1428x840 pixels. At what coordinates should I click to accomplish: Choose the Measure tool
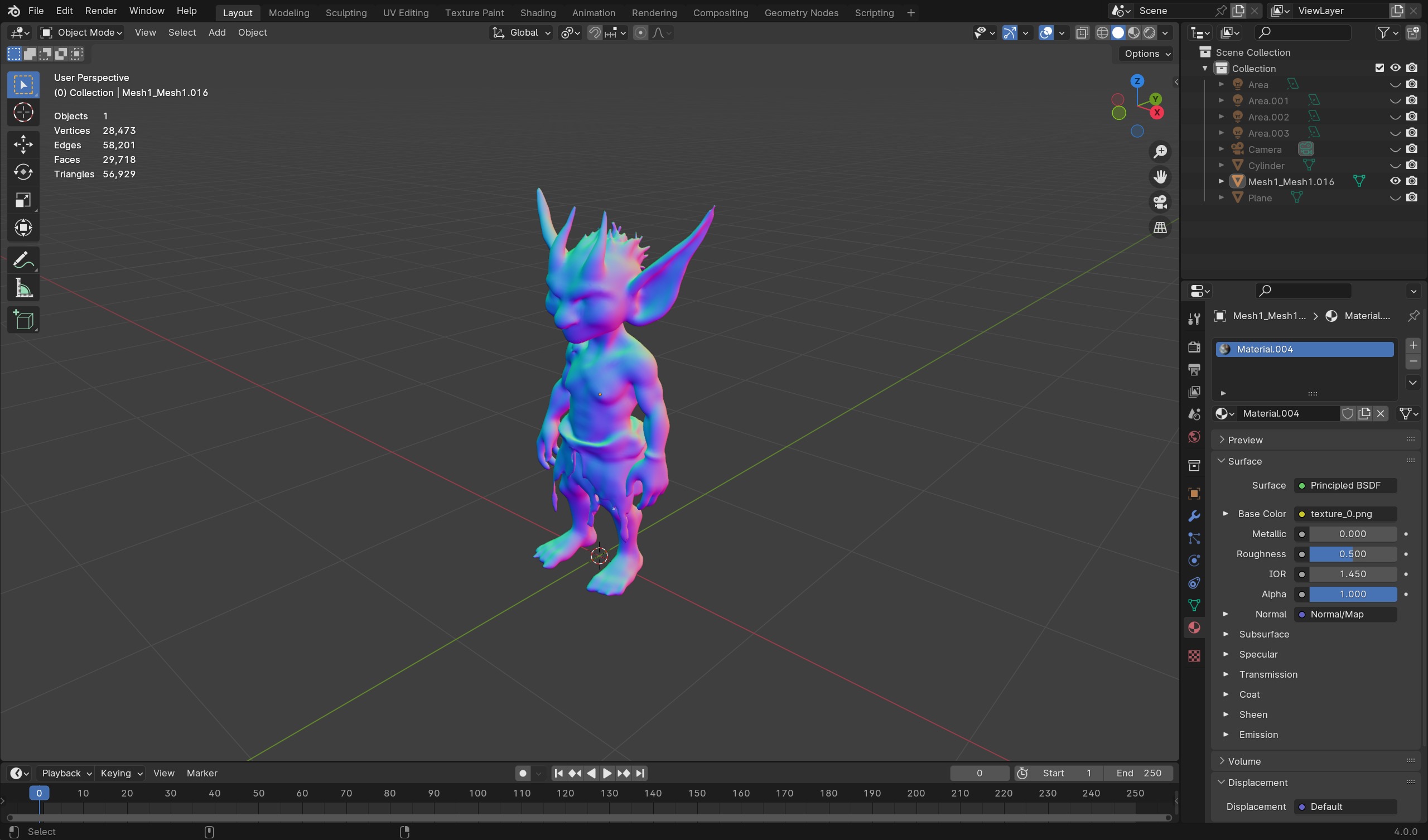click(23, 288)
